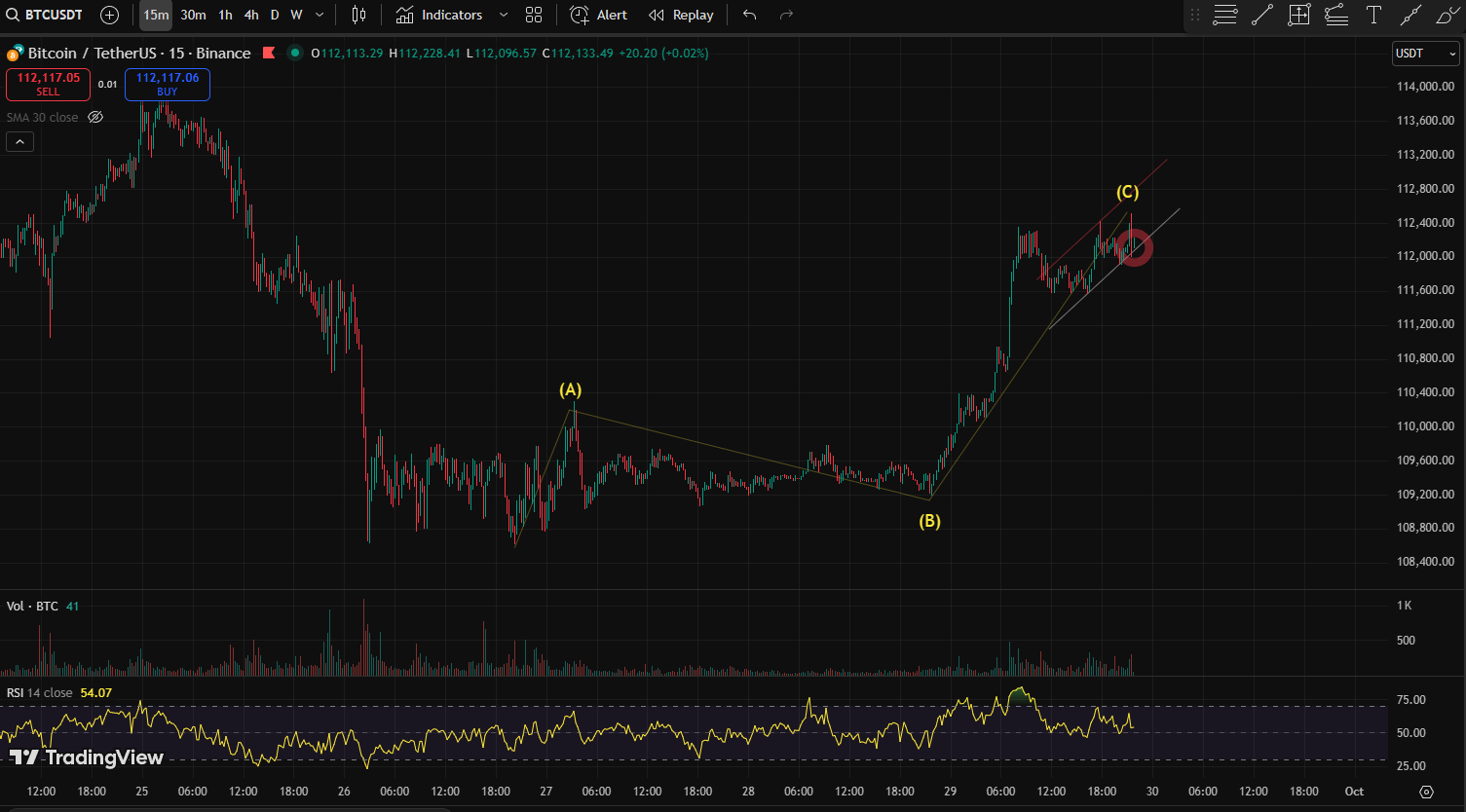Screen dimensions: 1466x812
Task: Collapse the indicator legend chevron
Action: [19, 142]
